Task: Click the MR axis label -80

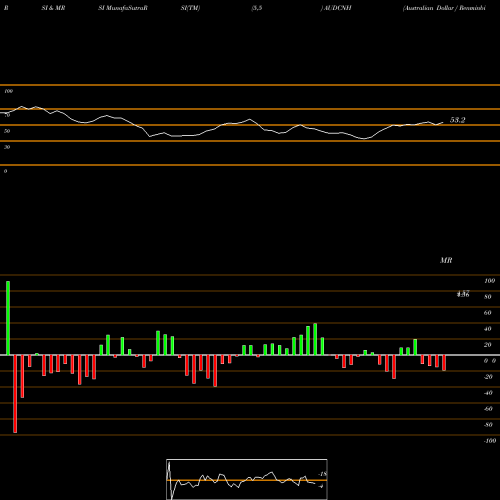Action: pyautogui.click(x=488, y=425)
